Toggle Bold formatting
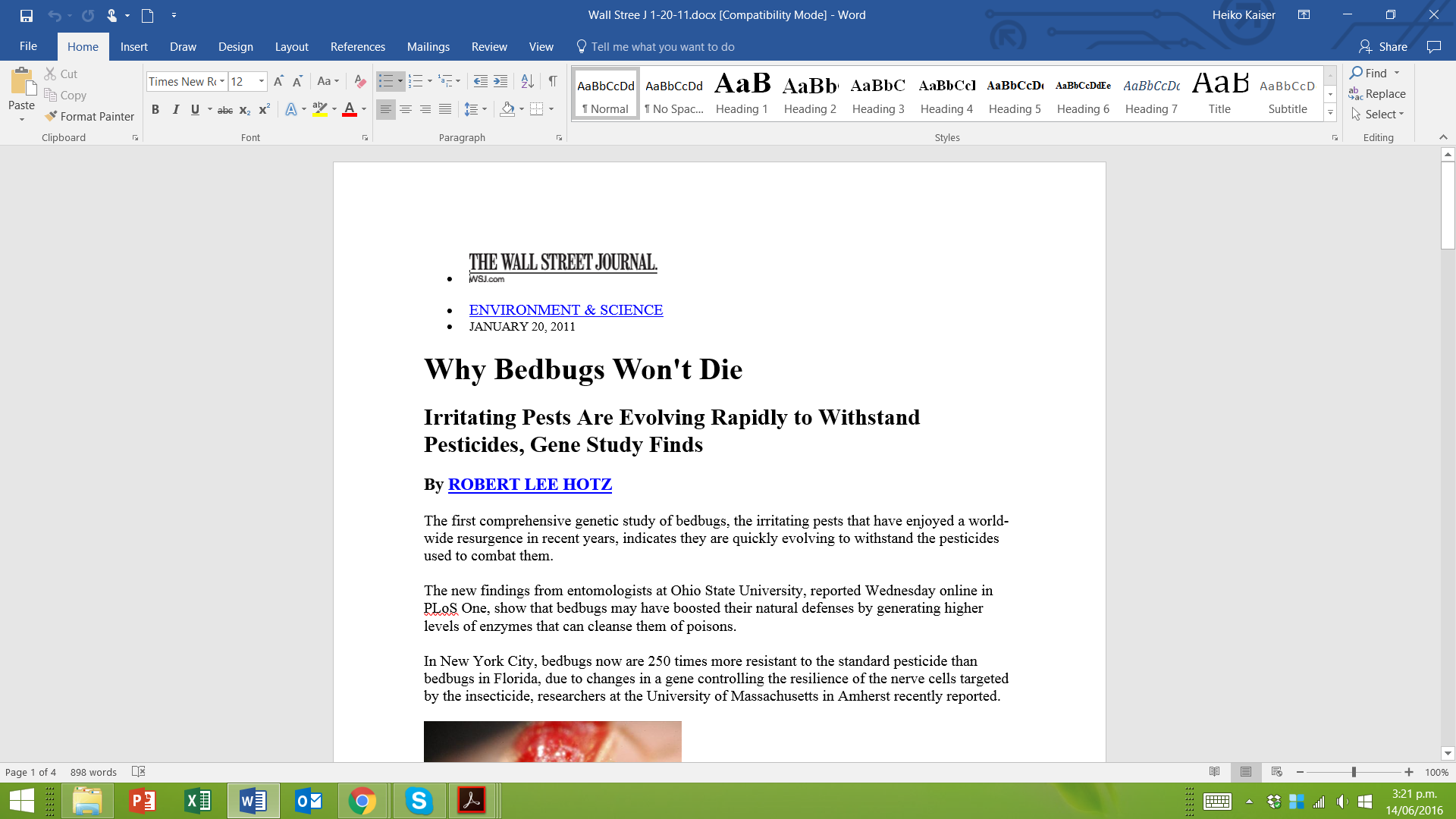This screenshot has width=1456, height=819. tap(155, 109)
